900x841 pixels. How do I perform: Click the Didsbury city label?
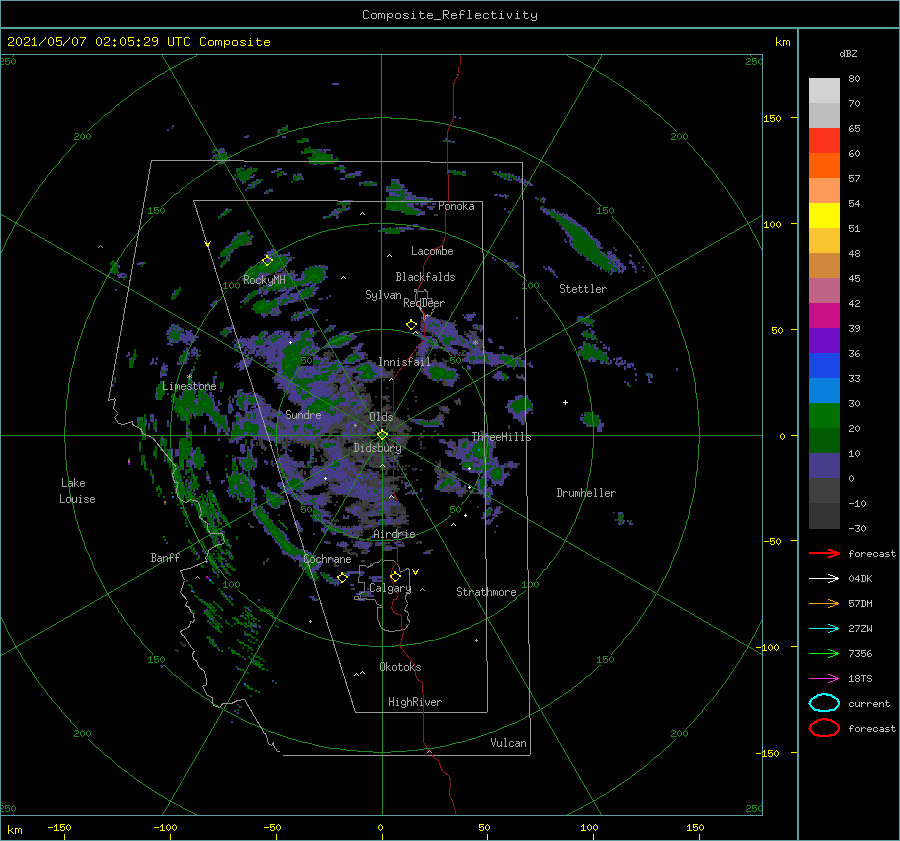point(378,448)
